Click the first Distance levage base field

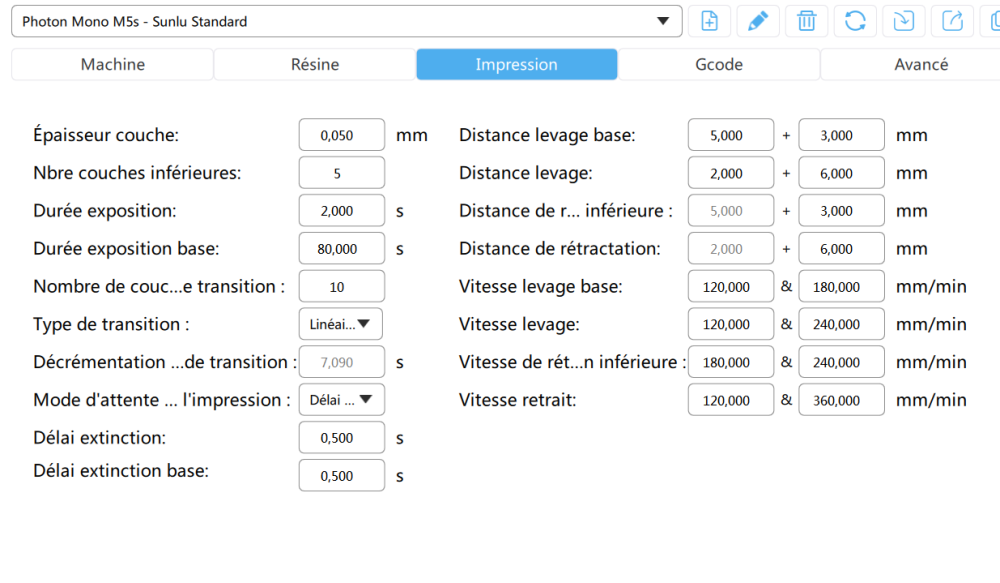coord(730,135)
